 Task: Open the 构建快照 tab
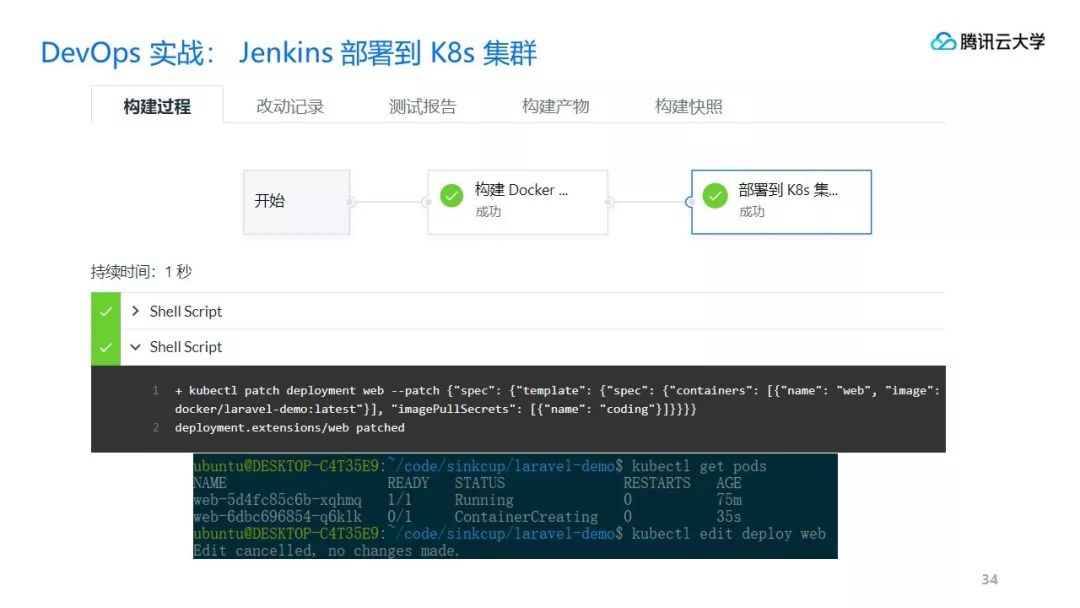(x=688, y=106)
